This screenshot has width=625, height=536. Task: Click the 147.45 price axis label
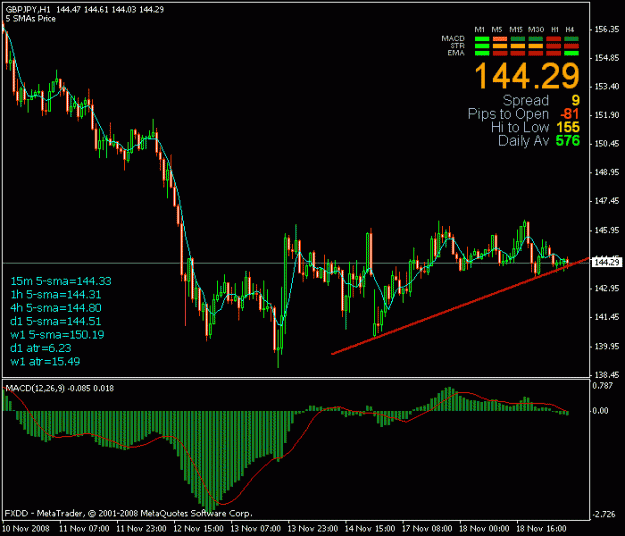pos(607,201)
